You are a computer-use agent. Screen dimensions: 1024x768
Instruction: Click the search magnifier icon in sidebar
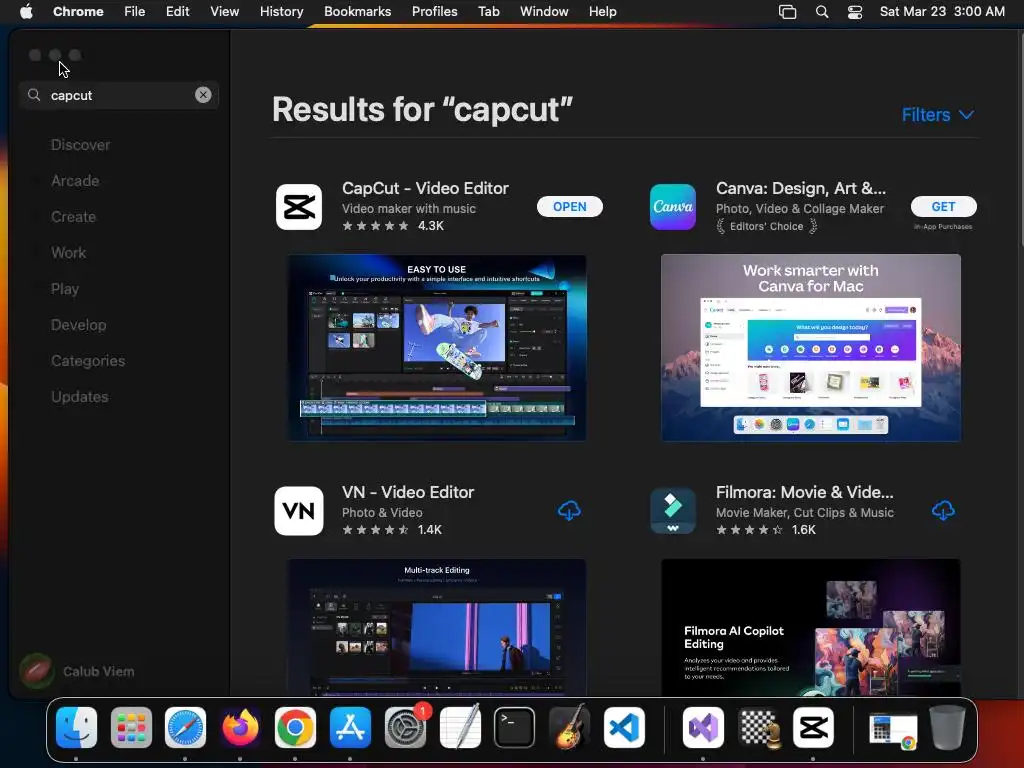click(x=34, y=95)
